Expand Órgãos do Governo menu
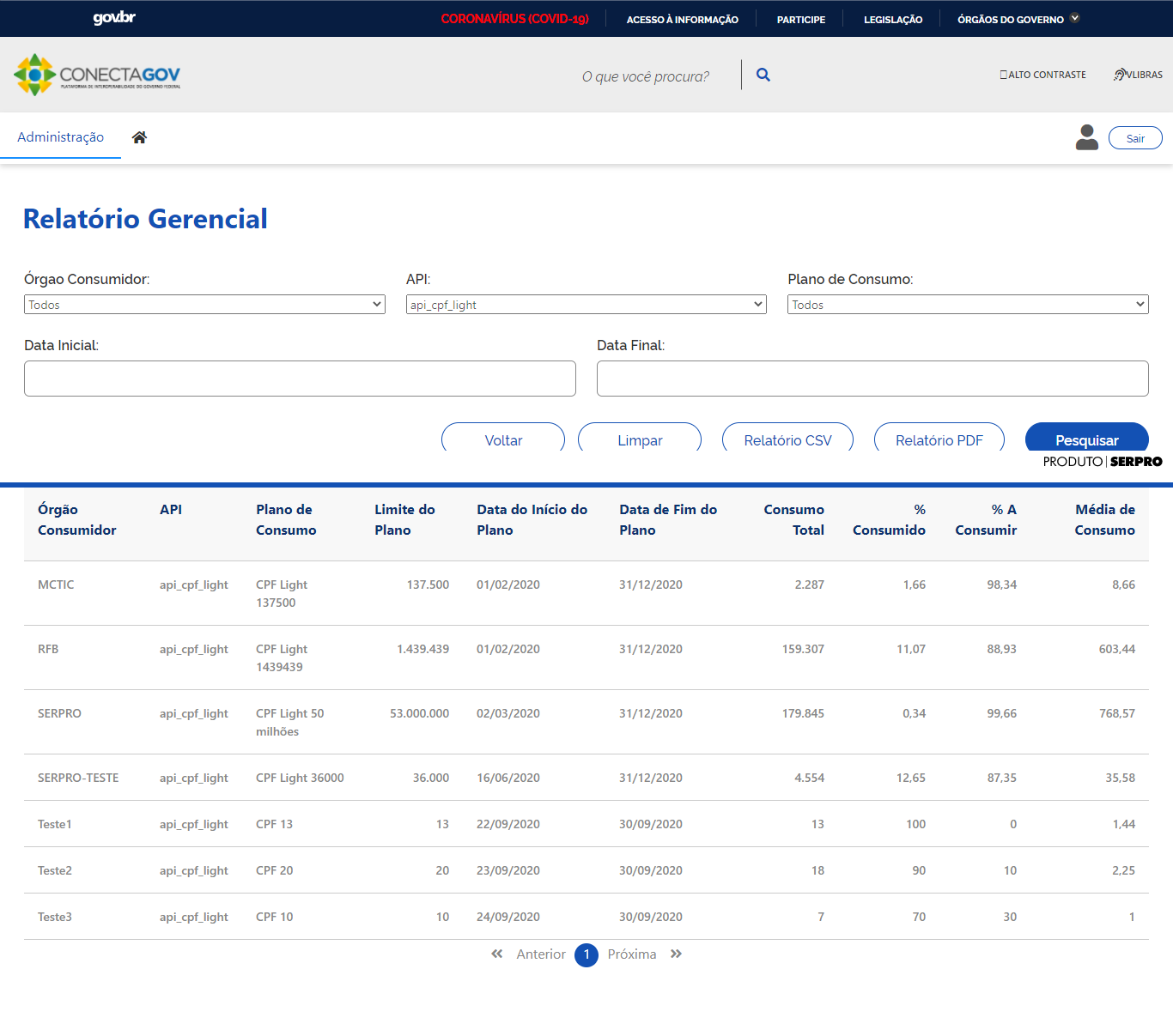This screenshot has width=1173, height=1036. (1018, 19)
